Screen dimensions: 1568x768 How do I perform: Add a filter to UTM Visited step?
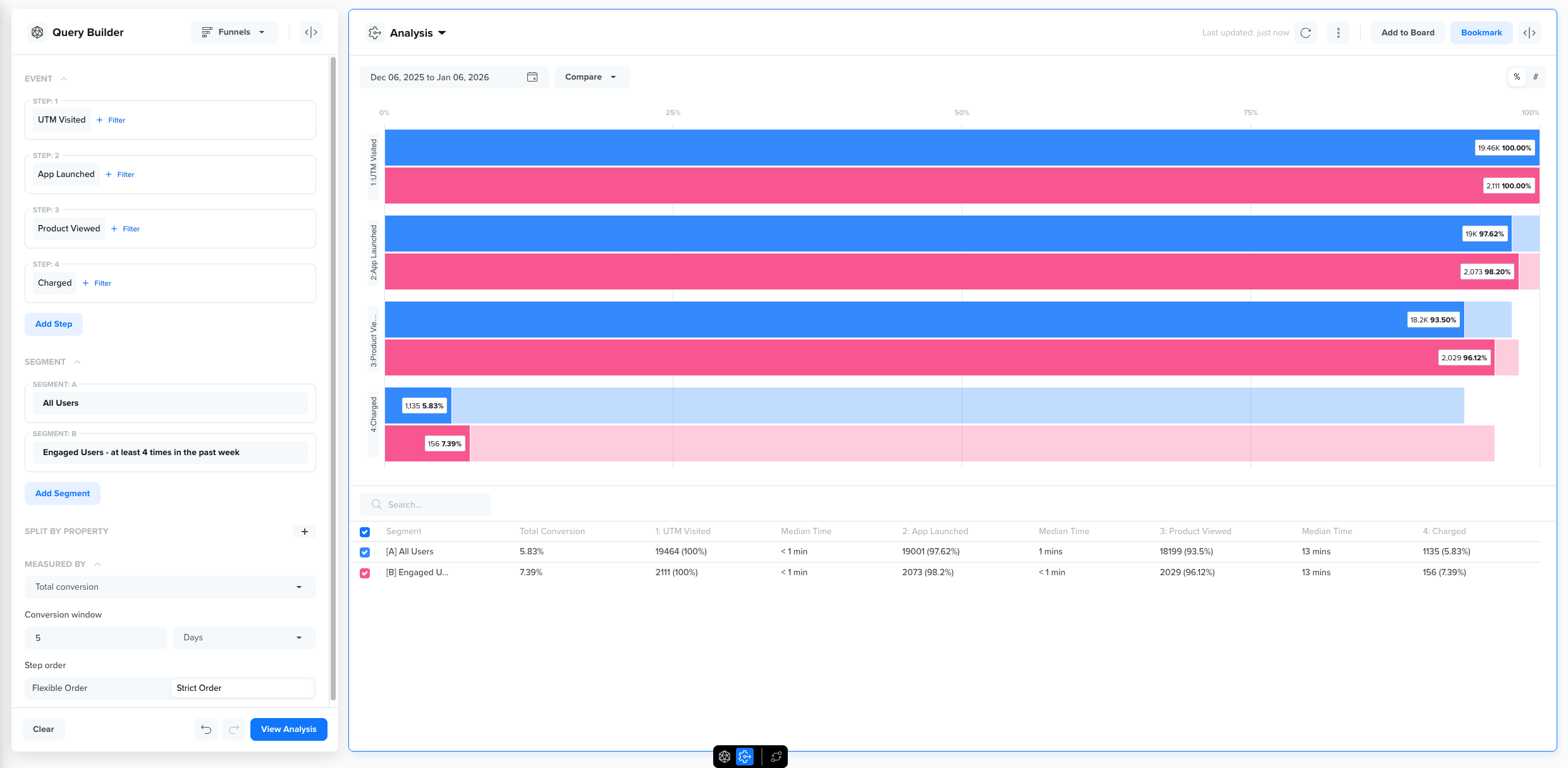[111, 120]
